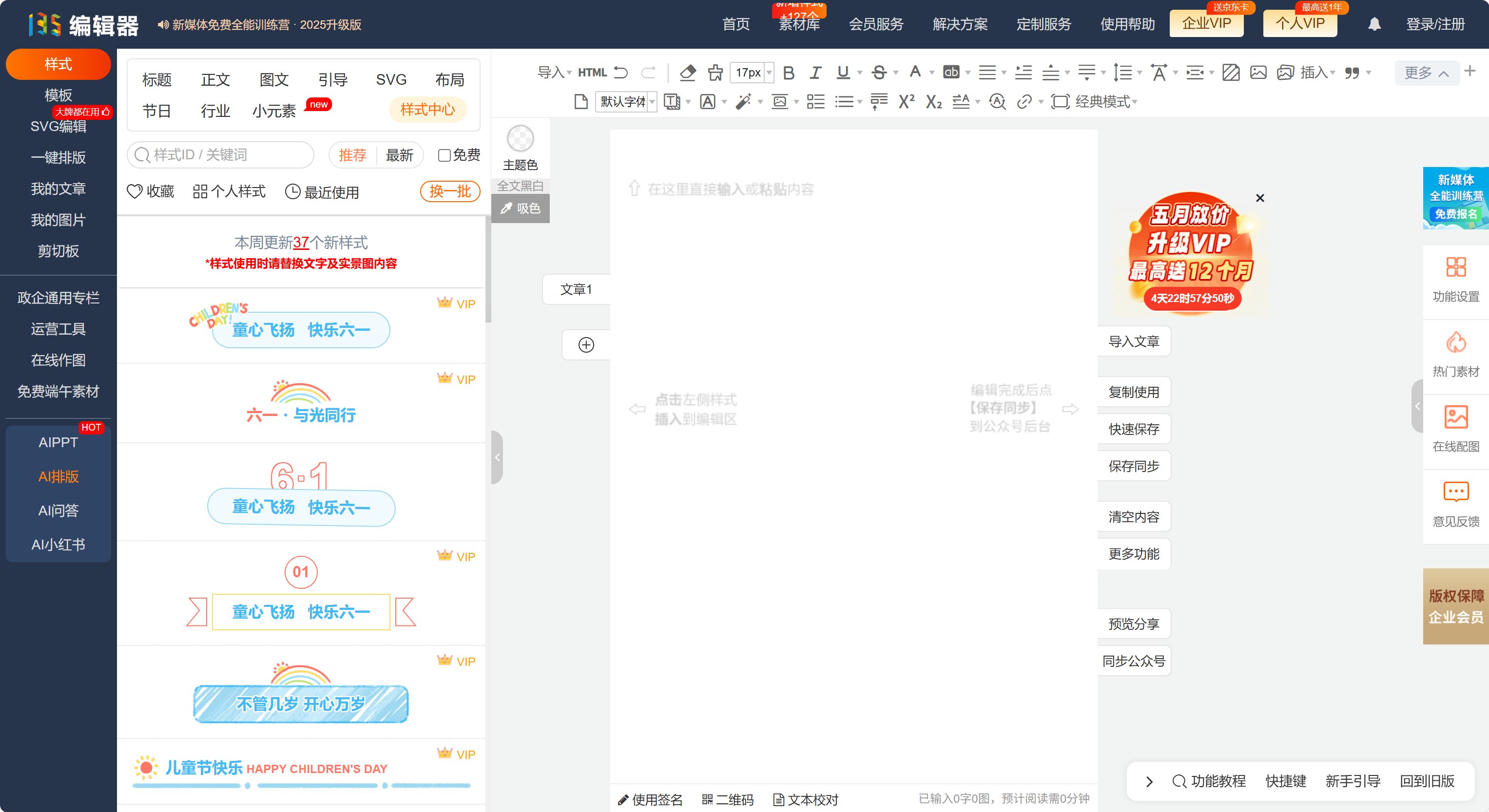Click the 主题色 color swatch
This screenshot has width=1489, height=812.
520,139
